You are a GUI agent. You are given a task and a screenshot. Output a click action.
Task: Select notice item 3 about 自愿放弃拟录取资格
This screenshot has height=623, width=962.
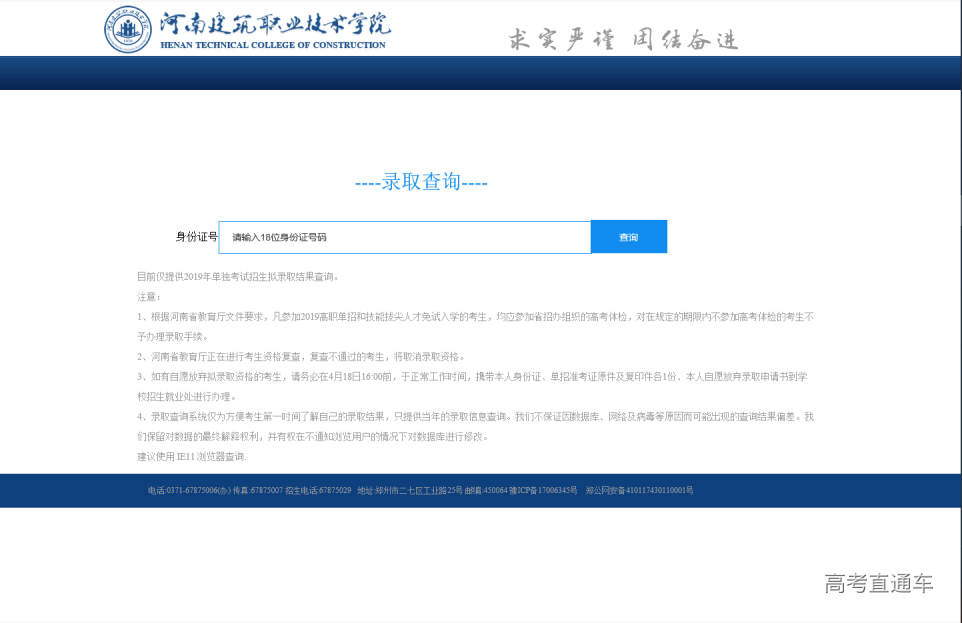point(475,377)
